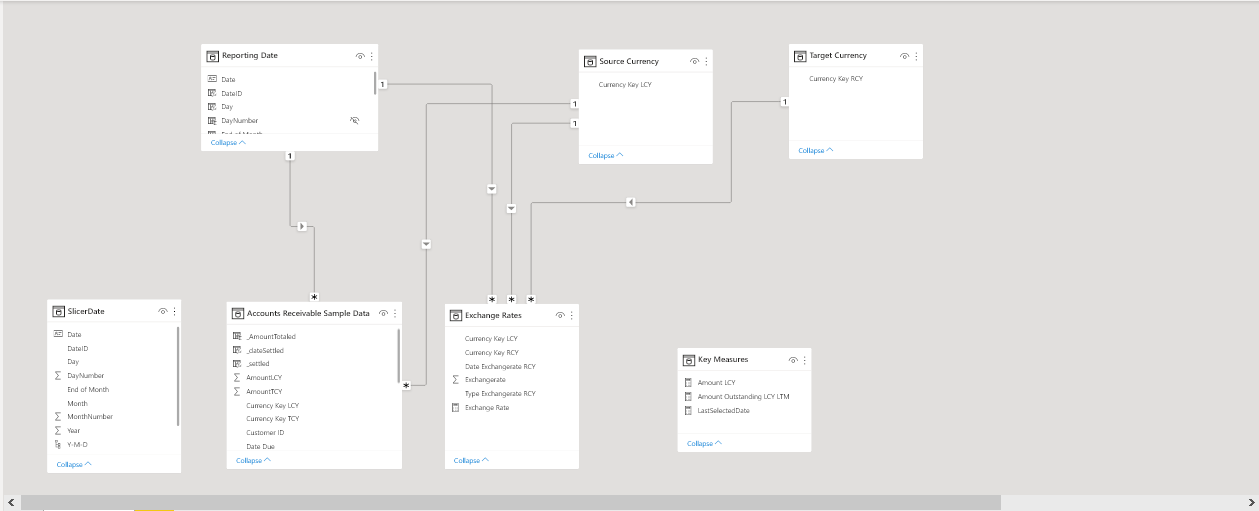1259x511 pixels.
Task: Click the SlicerDate table header icon
Action: point(58,312)
